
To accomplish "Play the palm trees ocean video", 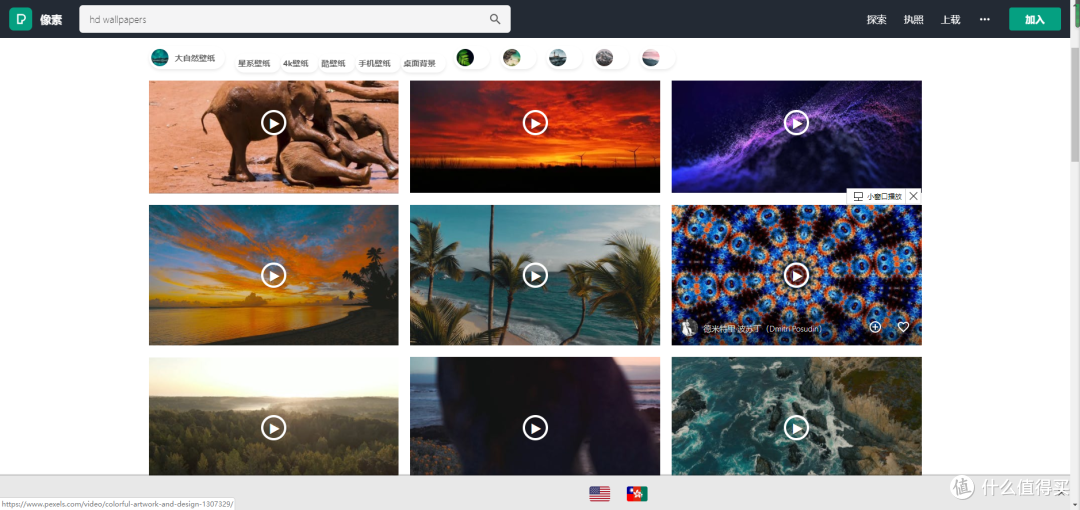I will click(535, 275).
